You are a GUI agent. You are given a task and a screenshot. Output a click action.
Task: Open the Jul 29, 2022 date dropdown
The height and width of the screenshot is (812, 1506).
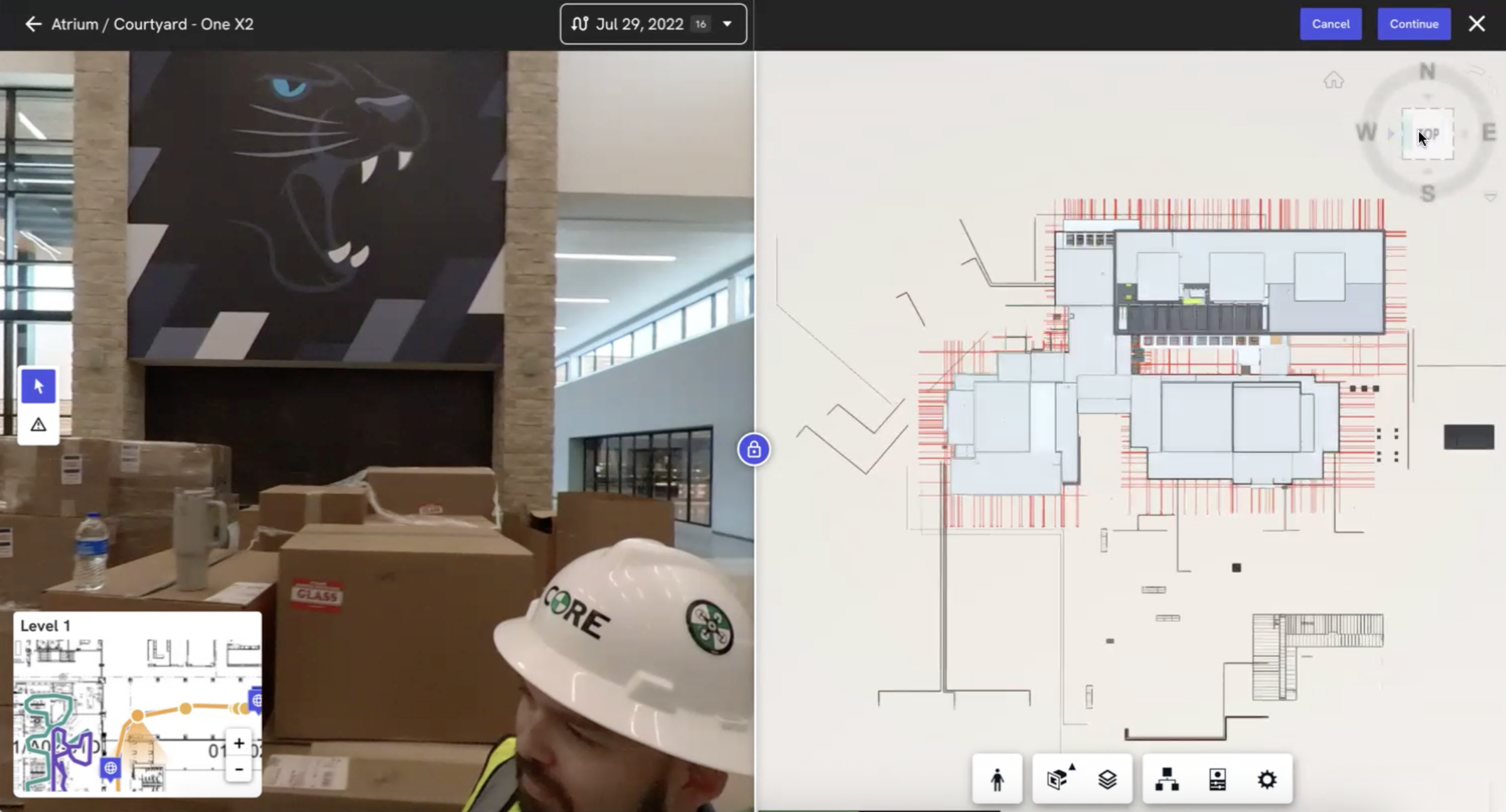[653, 24]
